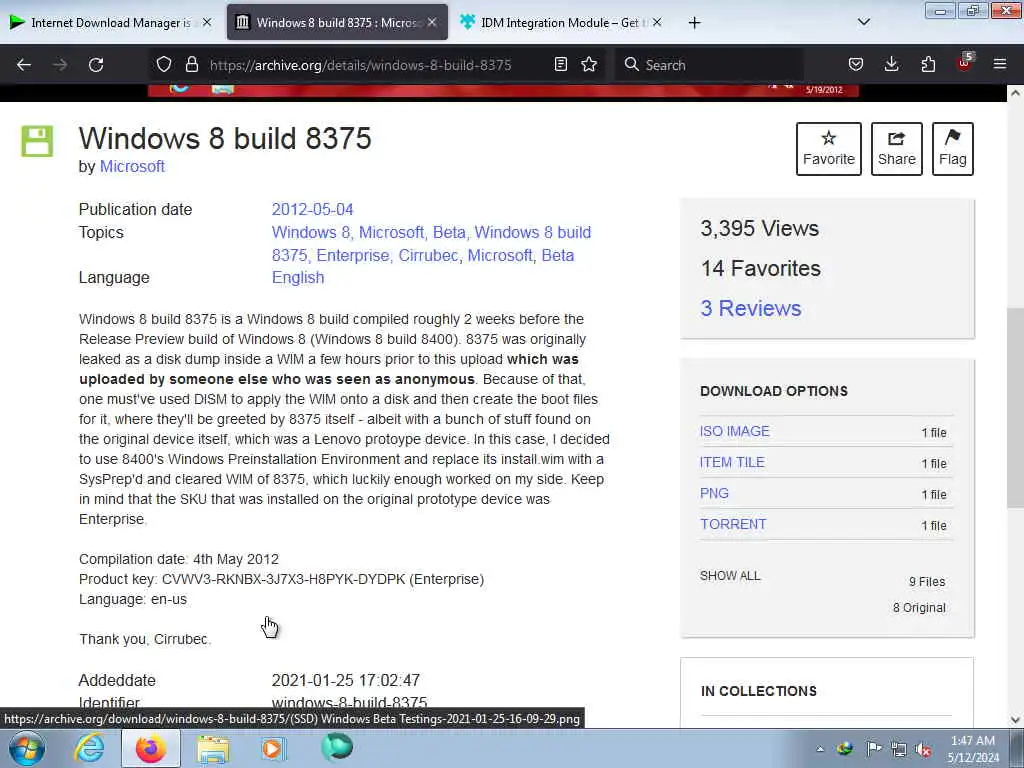Open the PNG download option
The height and width of the screenshot is (768, 1024).
(x=714, y=494)
